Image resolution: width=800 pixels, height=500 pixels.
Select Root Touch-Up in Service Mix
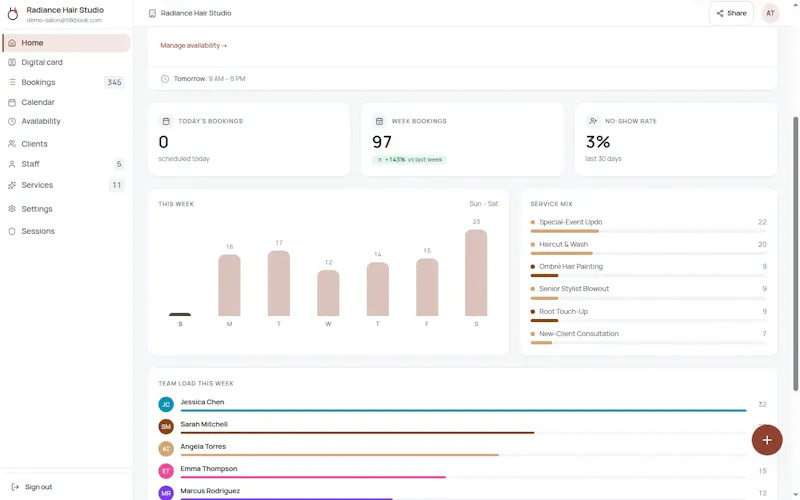click(x=648, y=315)
